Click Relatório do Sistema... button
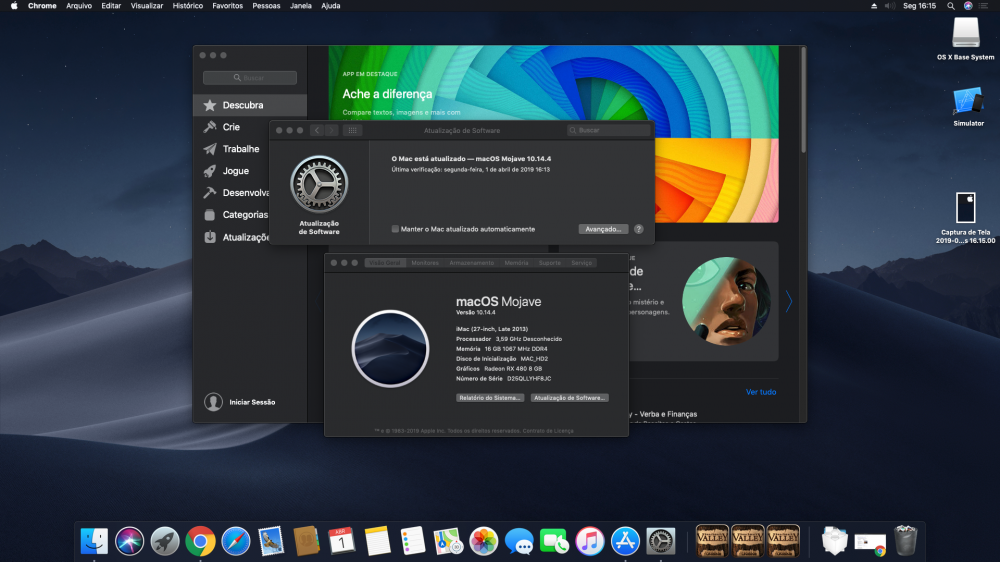1000x562 pixels. [x=490, y=397]
